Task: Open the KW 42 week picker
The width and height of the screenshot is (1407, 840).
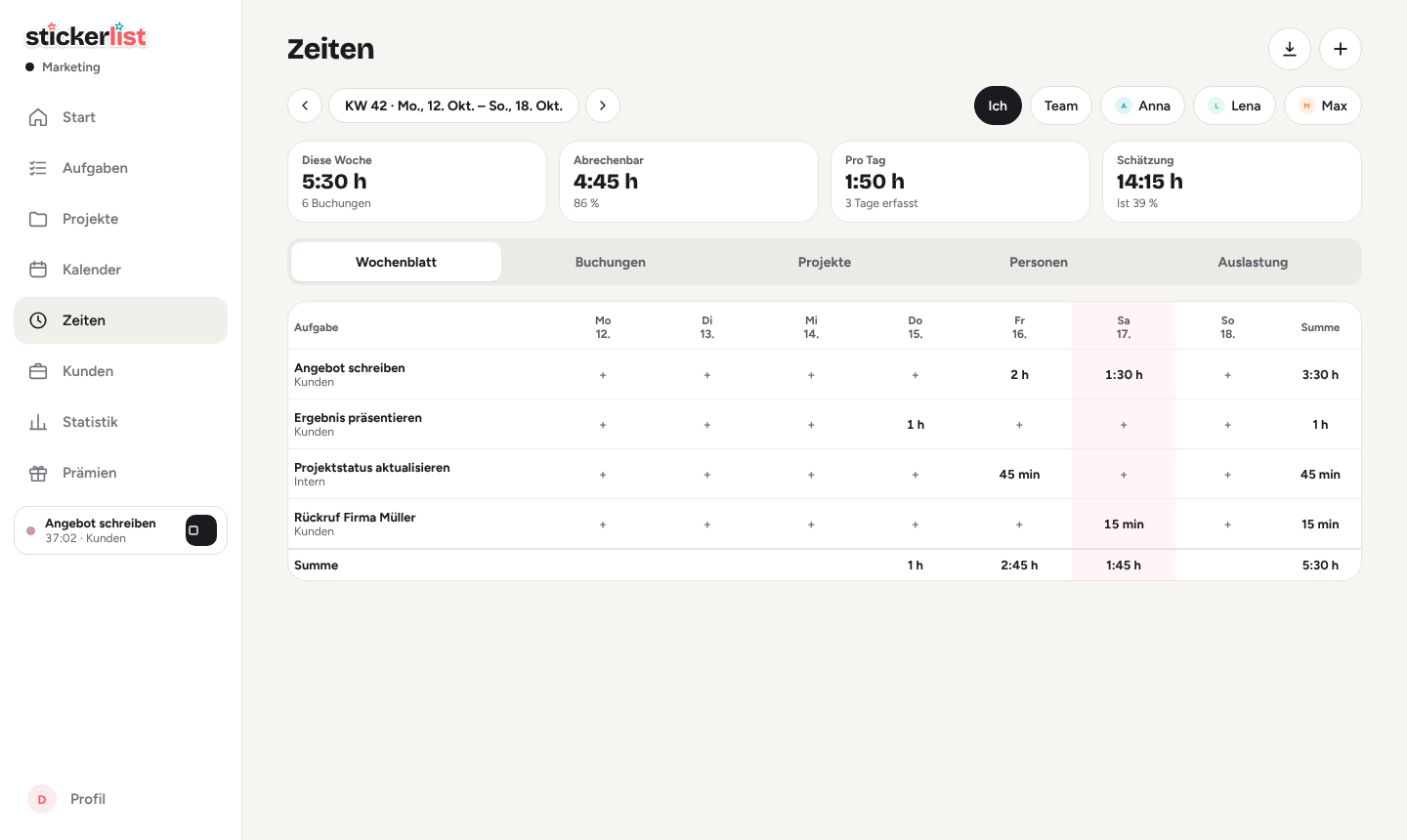Action: point(453,105)
